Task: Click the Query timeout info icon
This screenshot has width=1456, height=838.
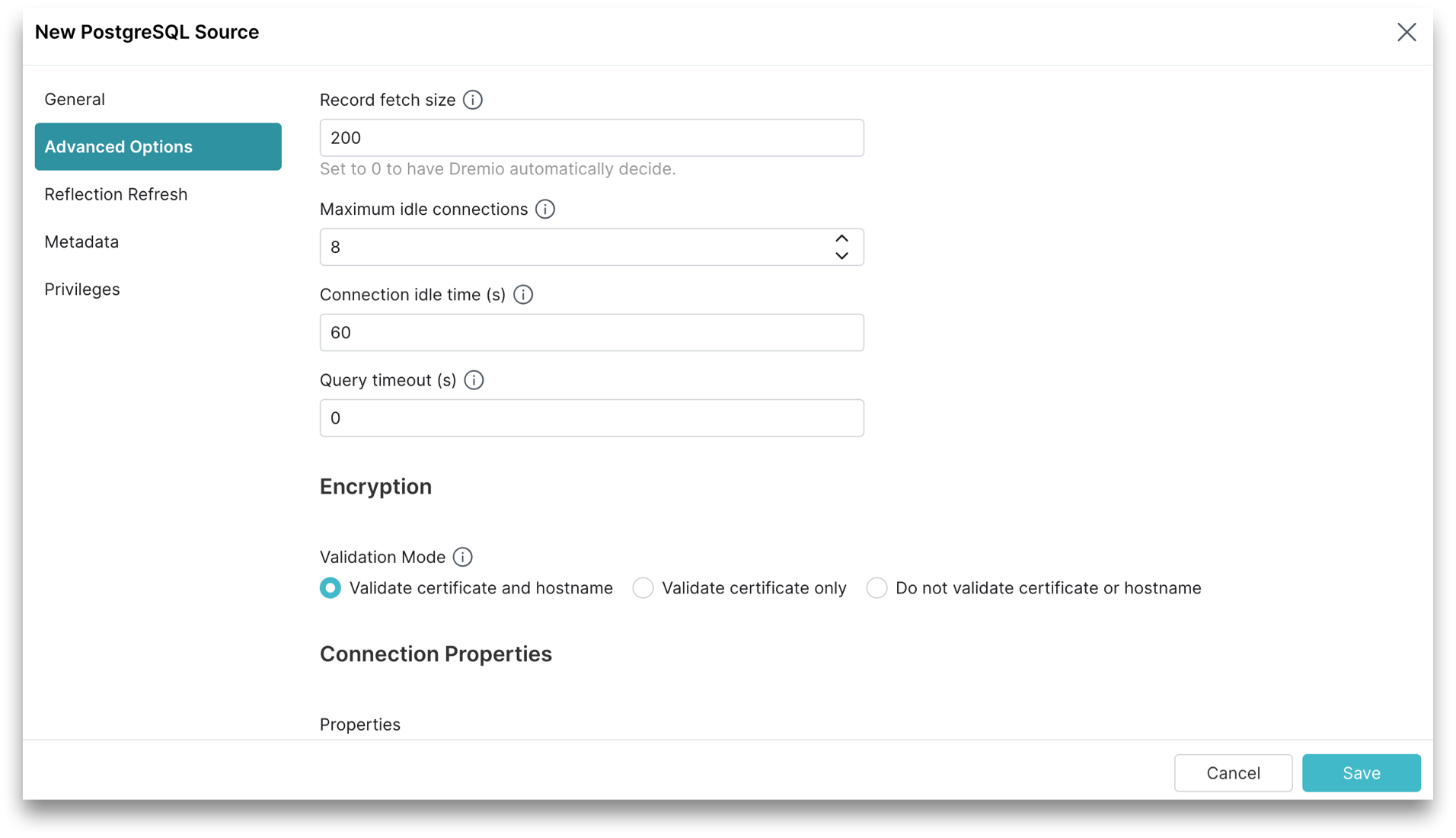Action: coord(474,379)
